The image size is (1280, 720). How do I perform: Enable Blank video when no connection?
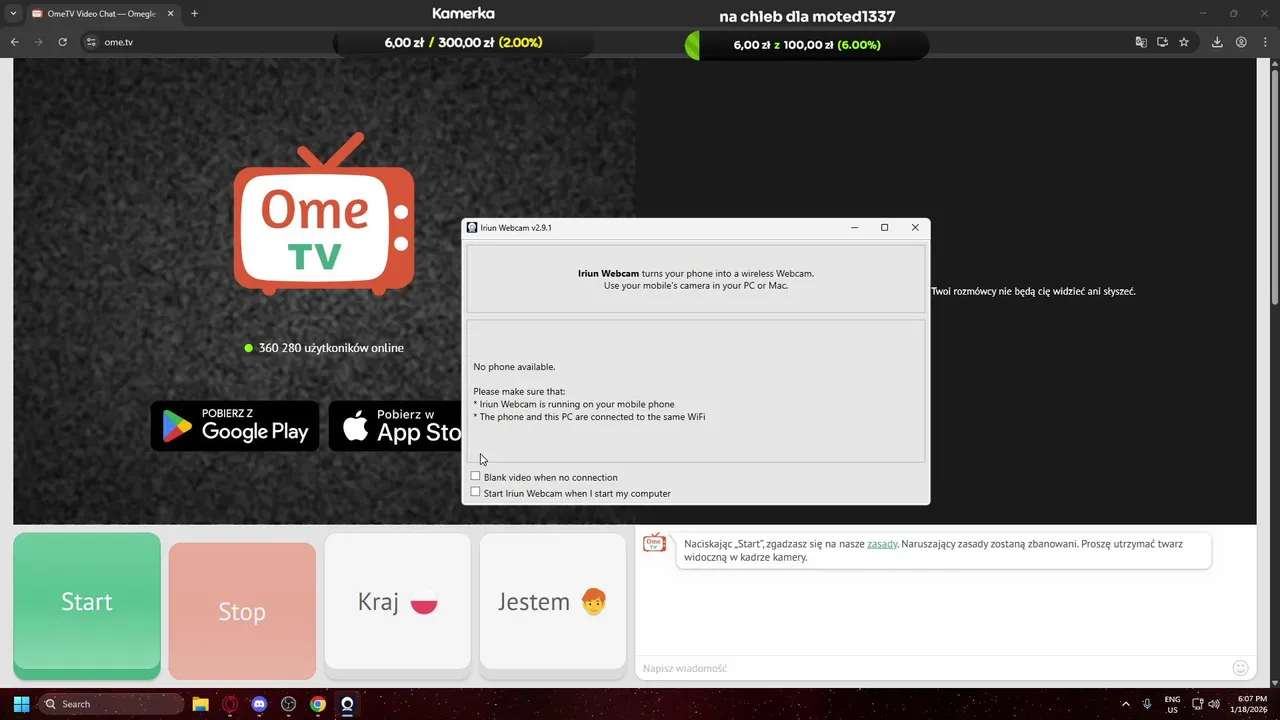pos(475,477)
